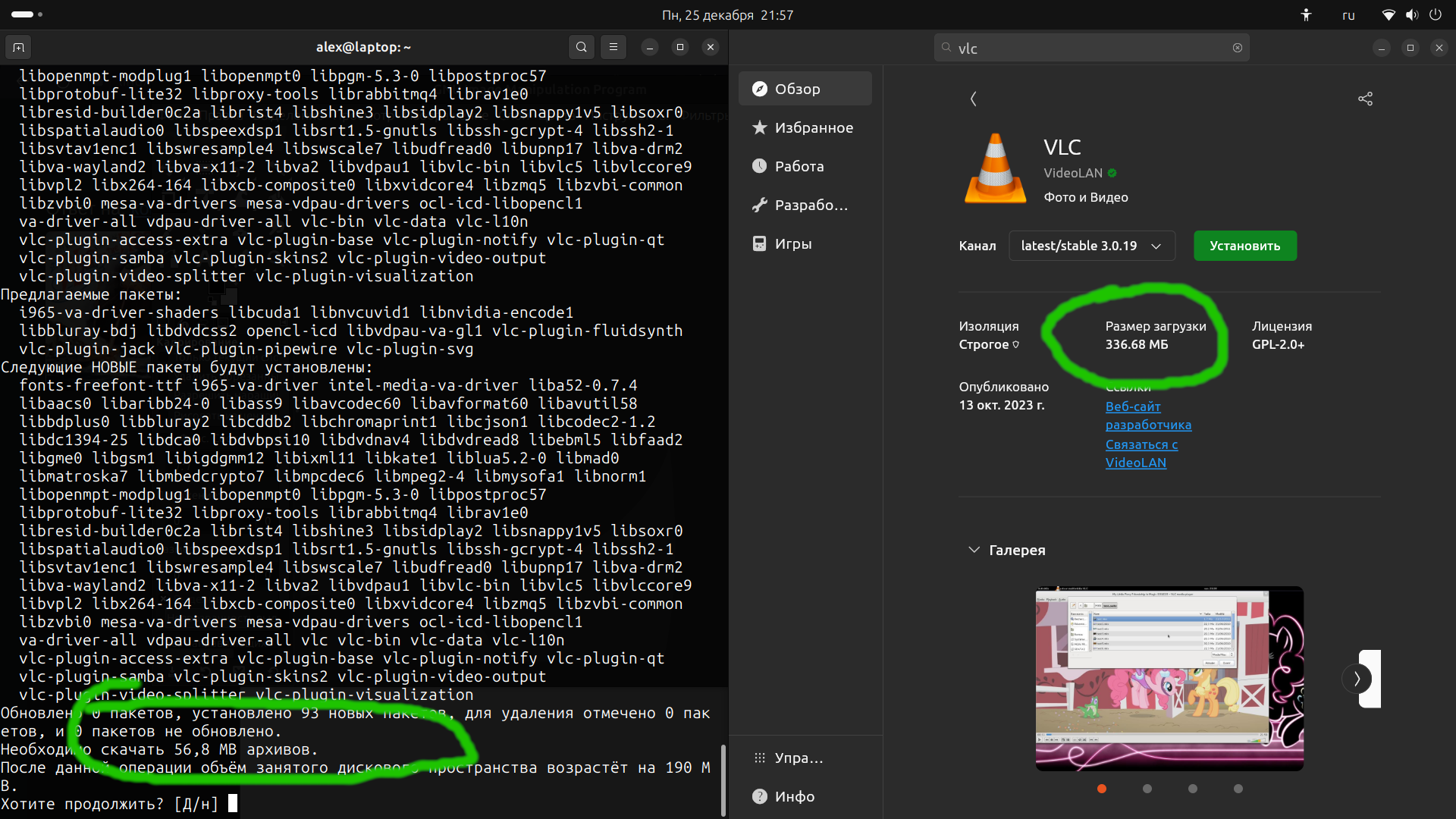Click the VideoLAN publisher name
1456x819 pixels.
1073,173
